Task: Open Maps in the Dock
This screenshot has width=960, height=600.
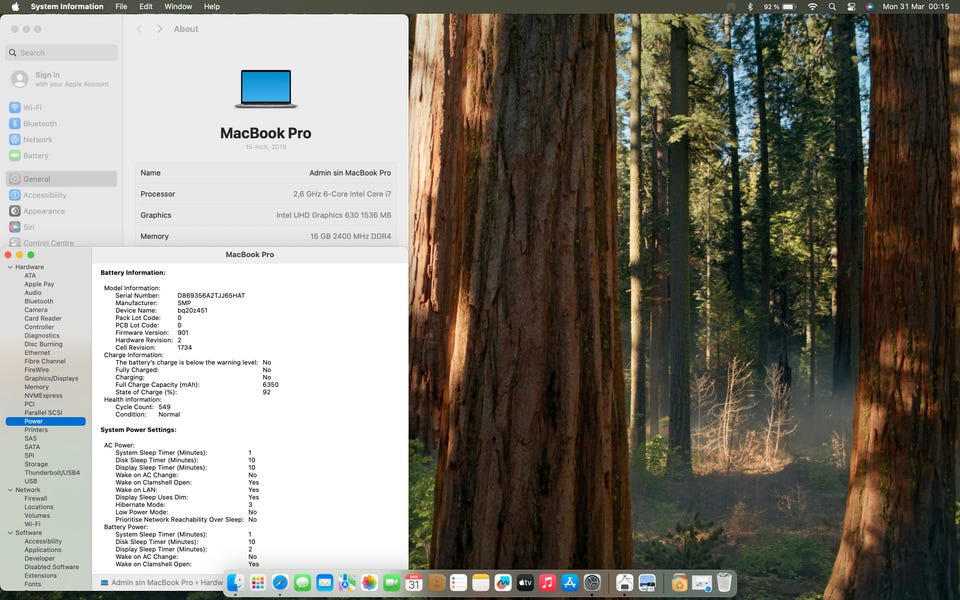Action: tap(347, 582)
